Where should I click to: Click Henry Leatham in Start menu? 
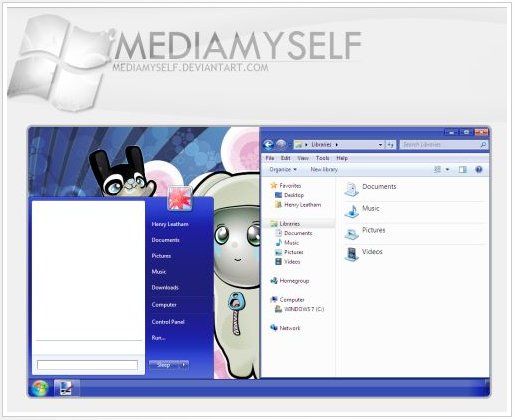(170, 224)
